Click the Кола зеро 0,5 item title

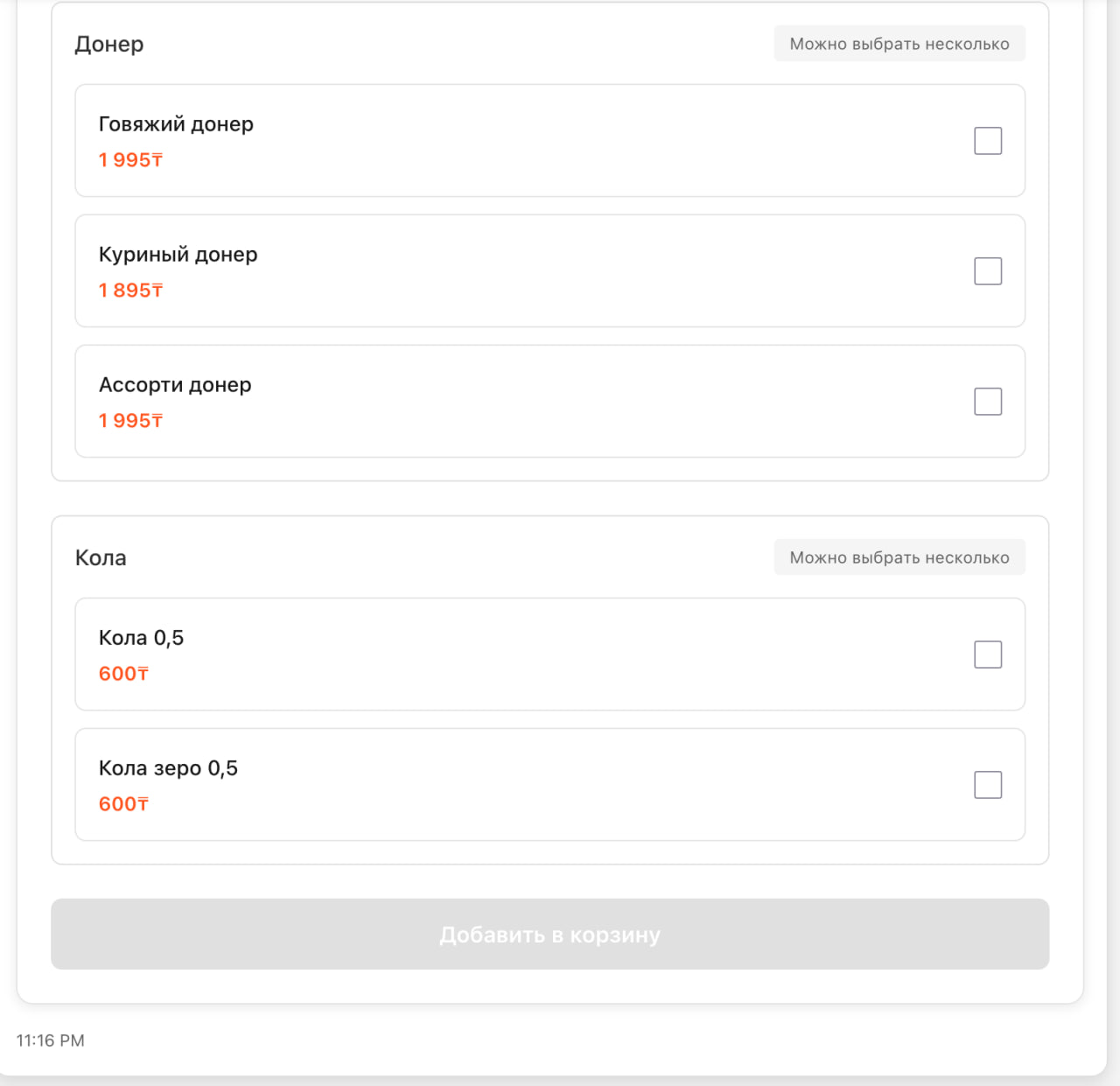(168, 768)
